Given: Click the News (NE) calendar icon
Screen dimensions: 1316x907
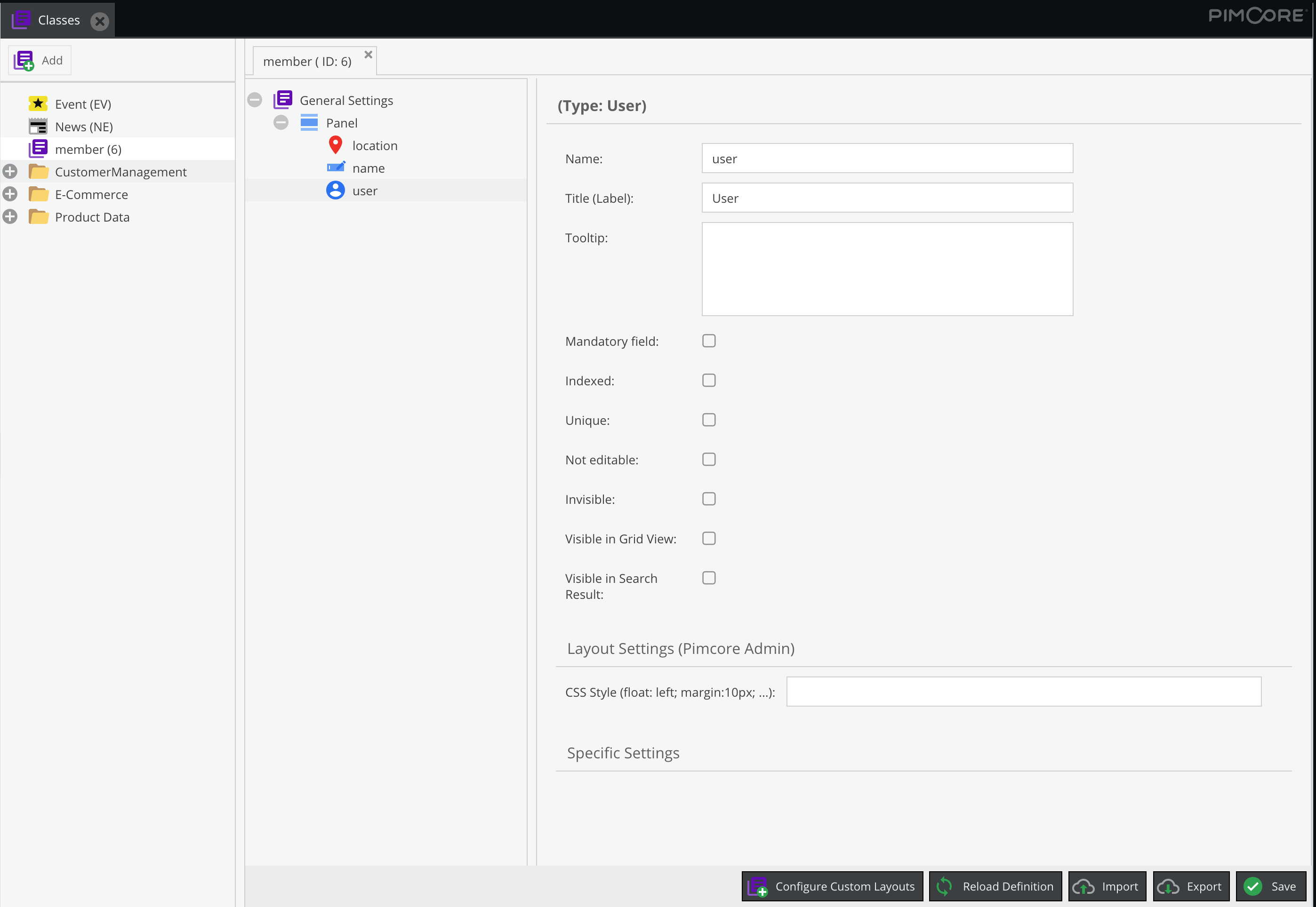Looking at the screenshot, I should point(38,126).
